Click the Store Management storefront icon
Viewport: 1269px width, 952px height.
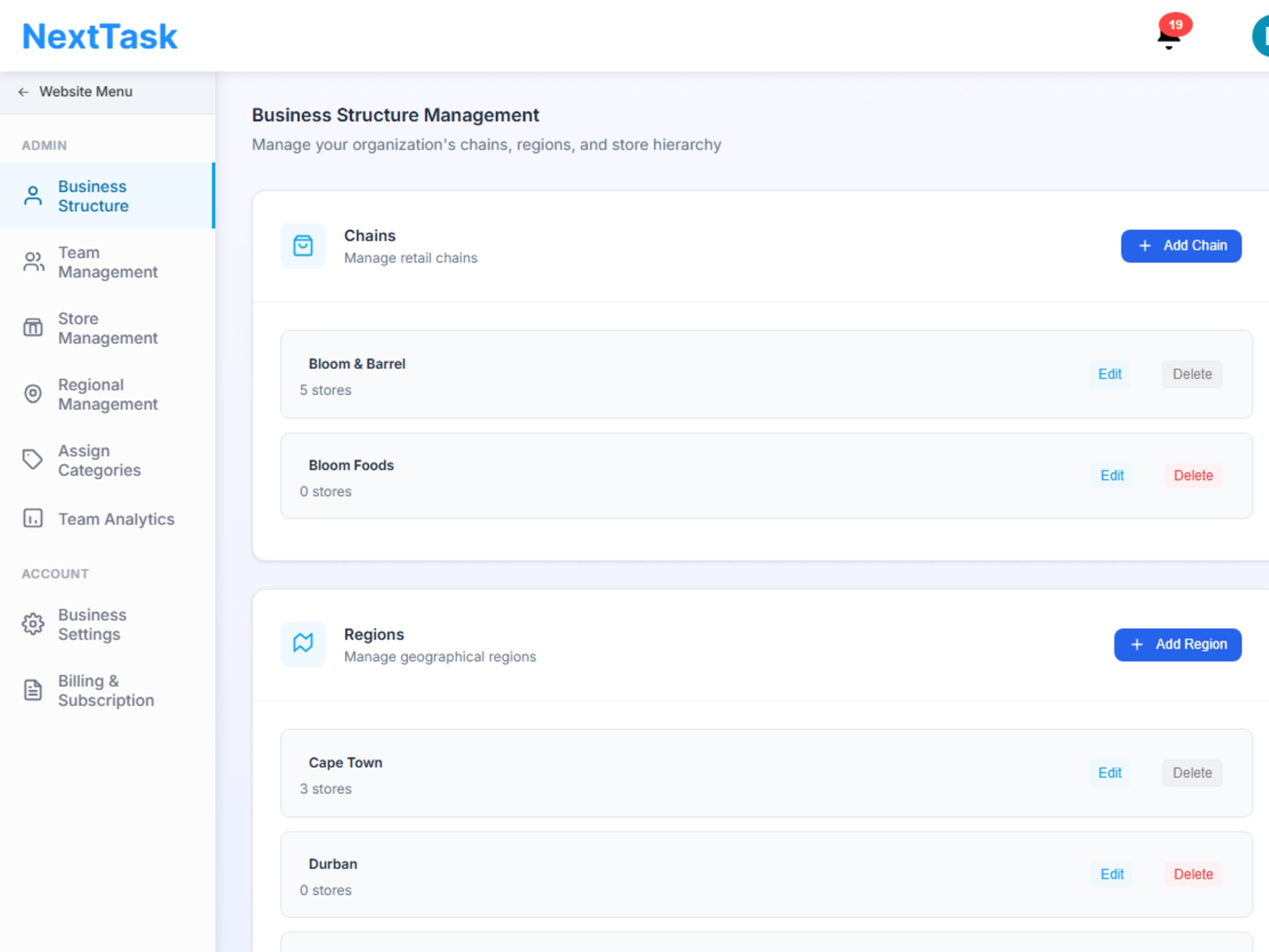(33, 328)
